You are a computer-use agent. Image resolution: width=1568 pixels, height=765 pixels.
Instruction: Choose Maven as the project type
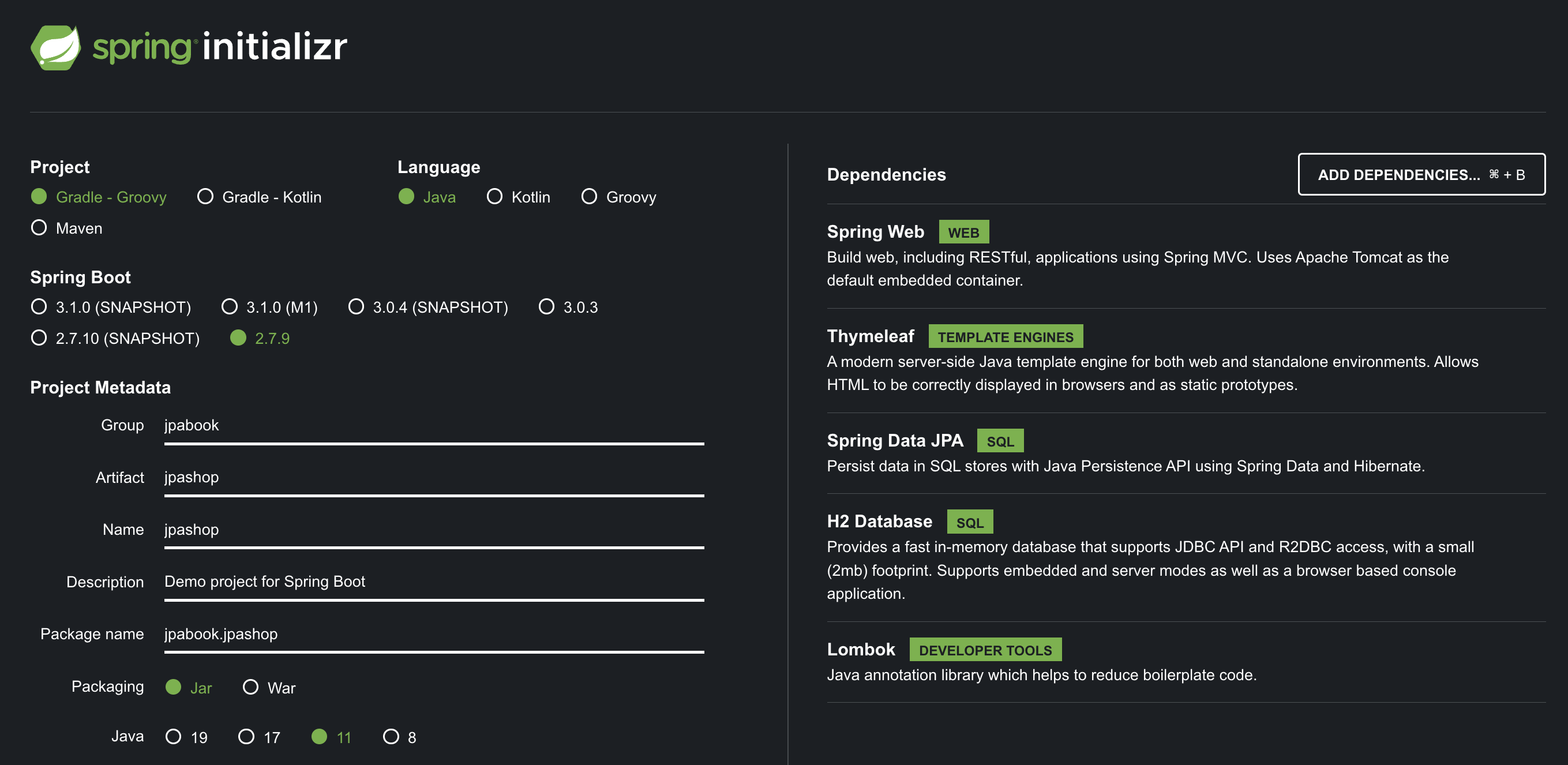point(66,228)
